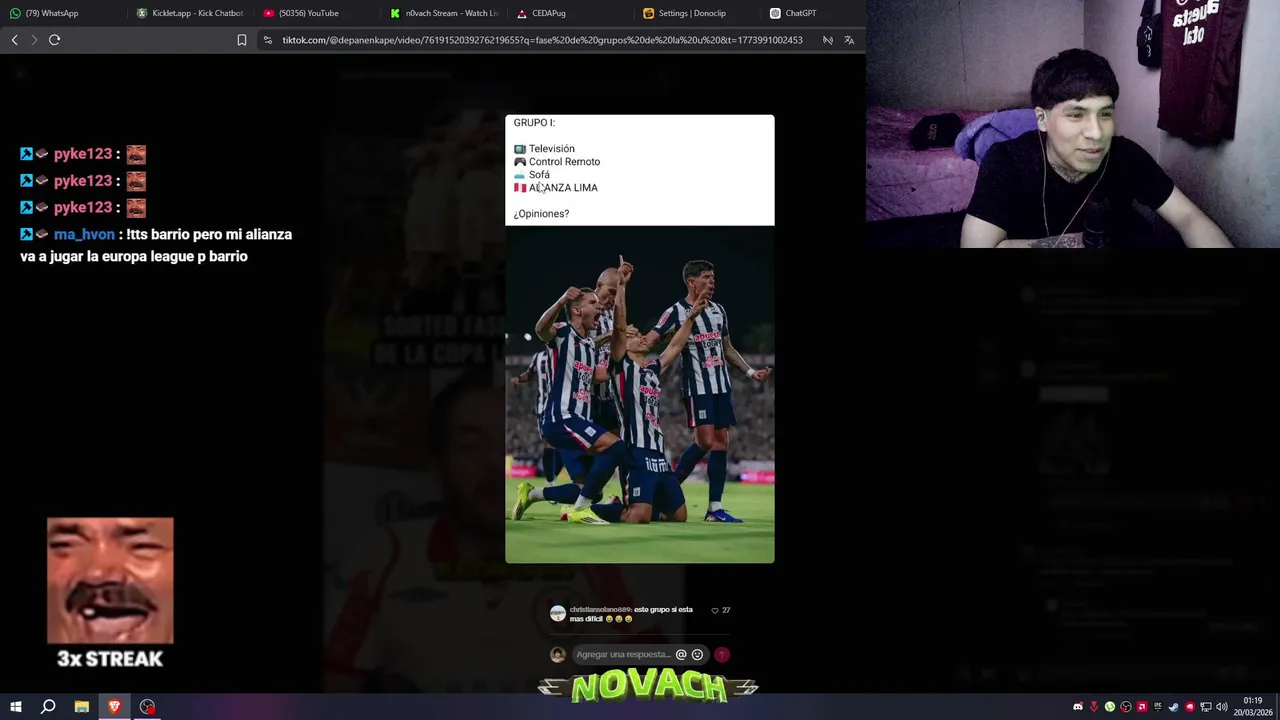Click the Brave browser taskbar icon
The image size is (1280, 720).
click(114, 707)
